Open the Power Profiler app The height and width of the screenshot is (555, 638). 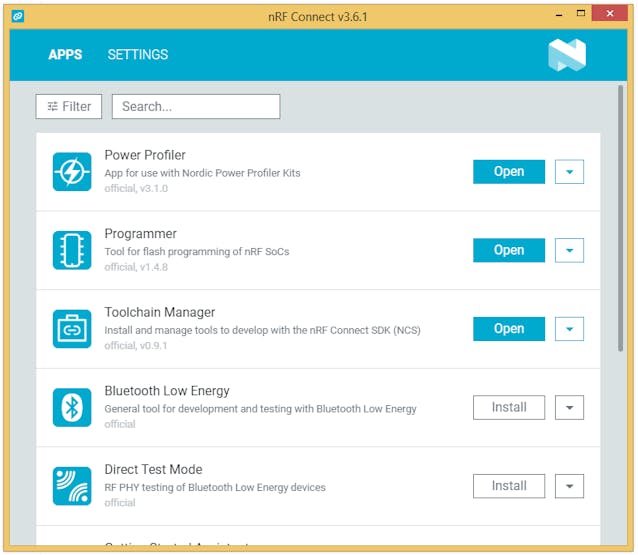click(509, 171)
